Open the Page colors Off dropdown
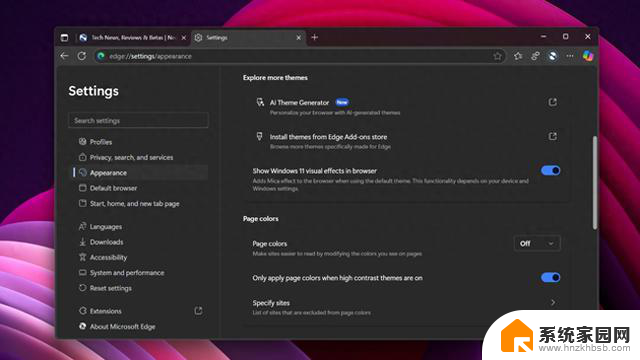640x360 pixels. click(537, 244)
